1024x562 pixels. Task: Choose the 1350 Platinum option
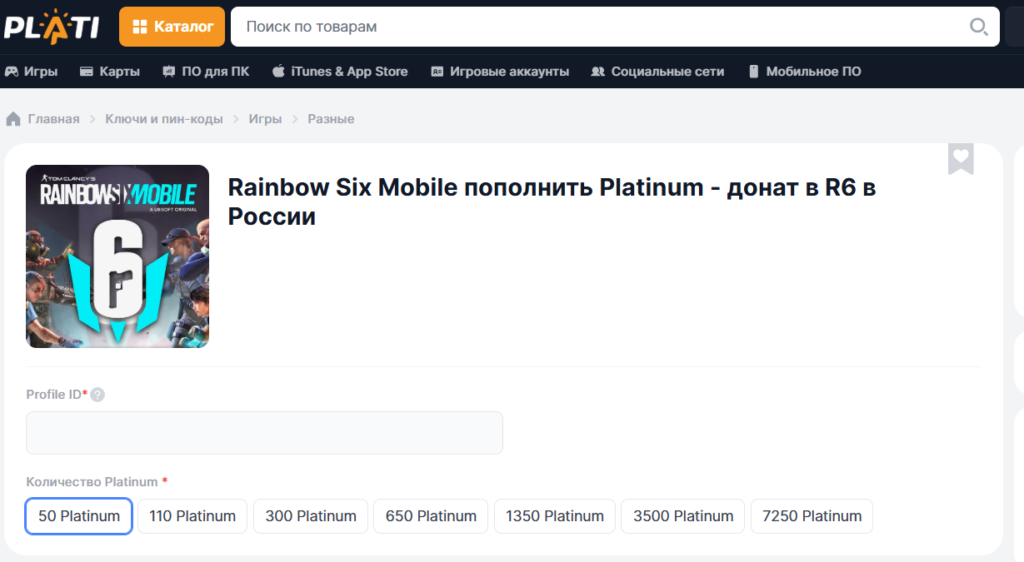[555, 516]
